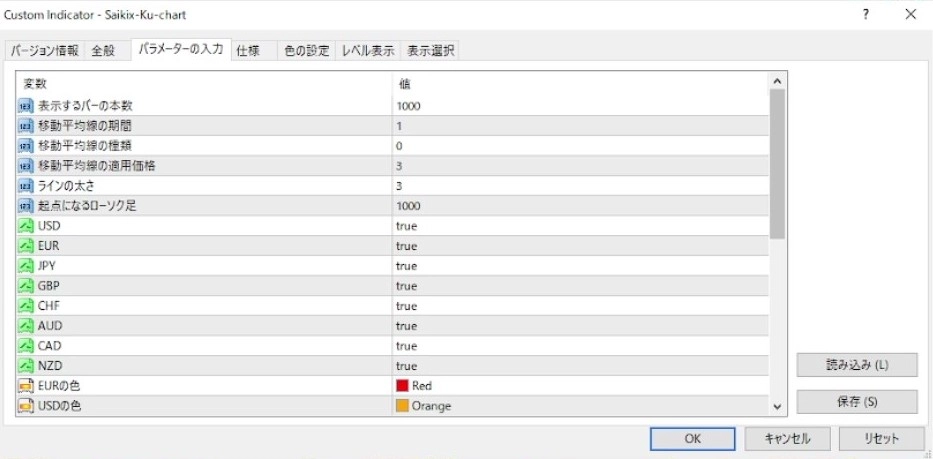This screenshot has width=933, height=459.
Task: Click the boolean icon beside EUR
Action: tap(26, 246)
